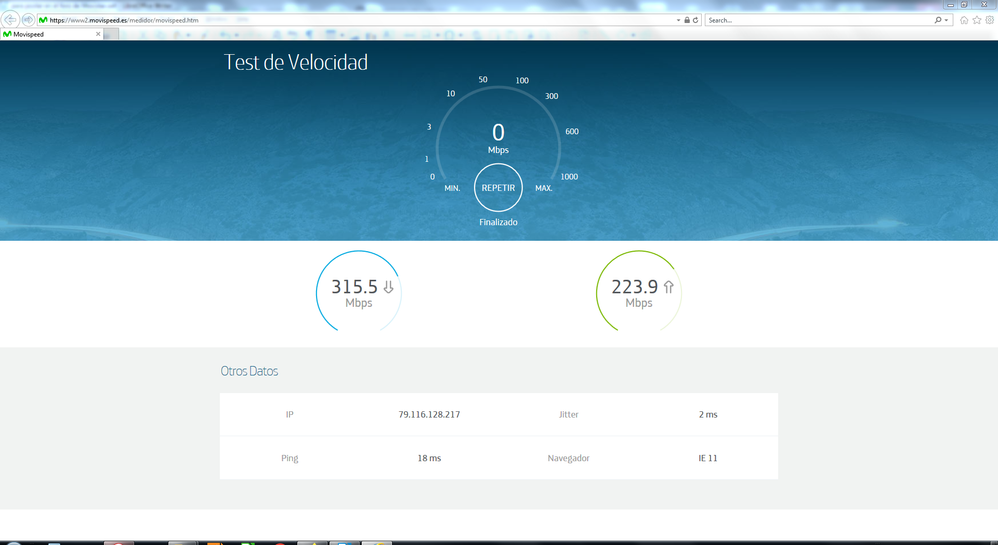Switch to the Movispeed browser tab
This screenshot has width=998, height=545.
tap(51, 34)
